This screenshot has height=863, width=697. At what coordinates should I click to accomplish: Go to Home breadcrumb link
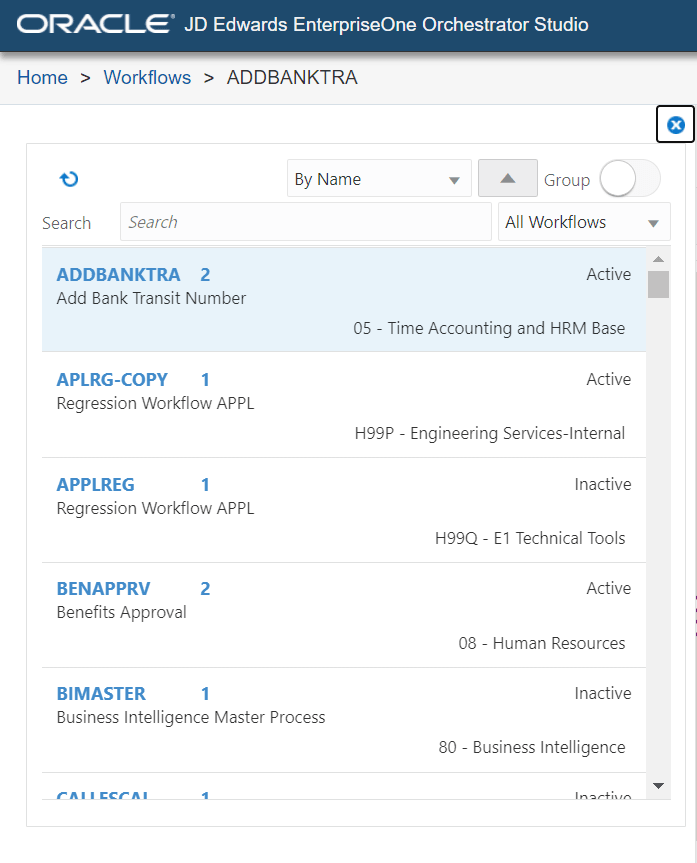[x=42, y=78]
